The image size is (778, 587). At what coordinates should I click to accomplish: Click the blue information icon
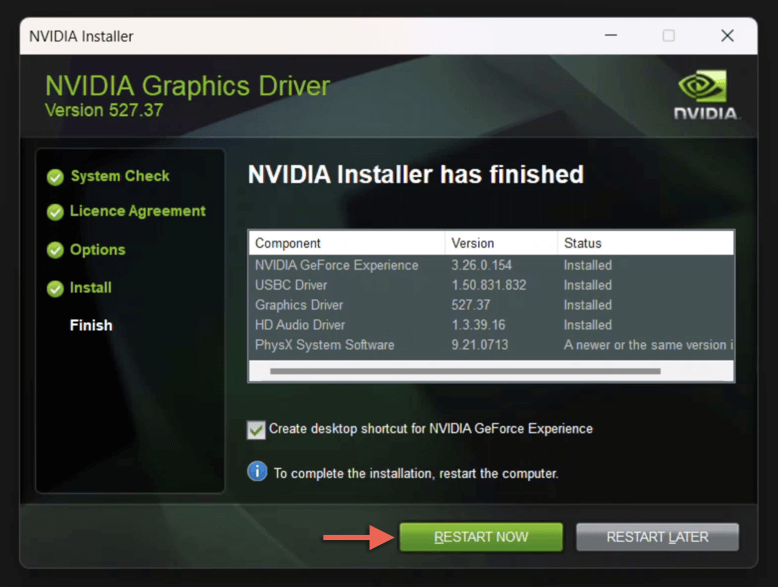(257, 471)
